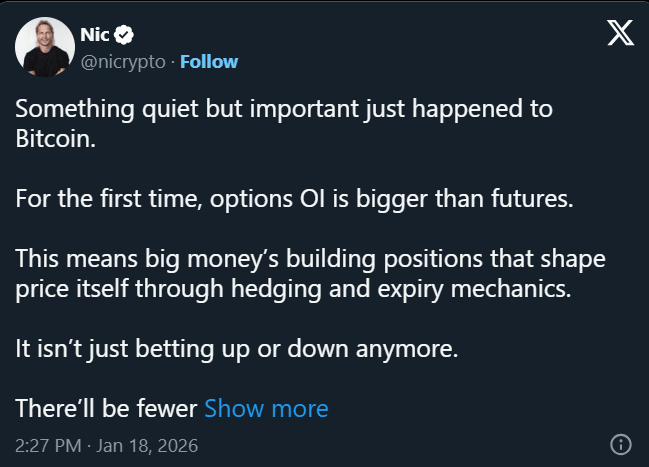
Task: Follow the @nicrypto account
Action: [209, 61]
